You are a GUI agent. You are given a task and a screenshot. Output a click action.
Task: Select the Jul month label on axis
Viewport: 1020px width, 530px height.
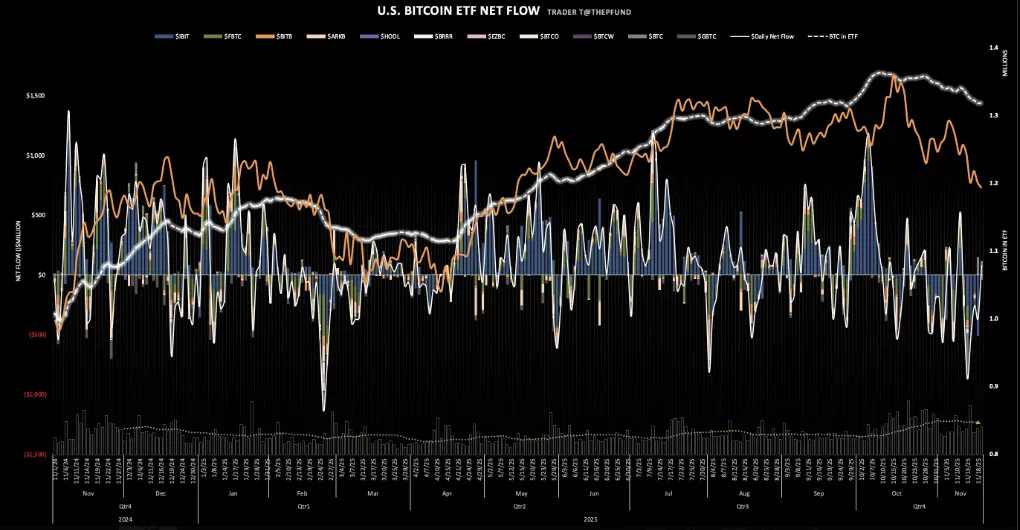[x=668, y=494]
